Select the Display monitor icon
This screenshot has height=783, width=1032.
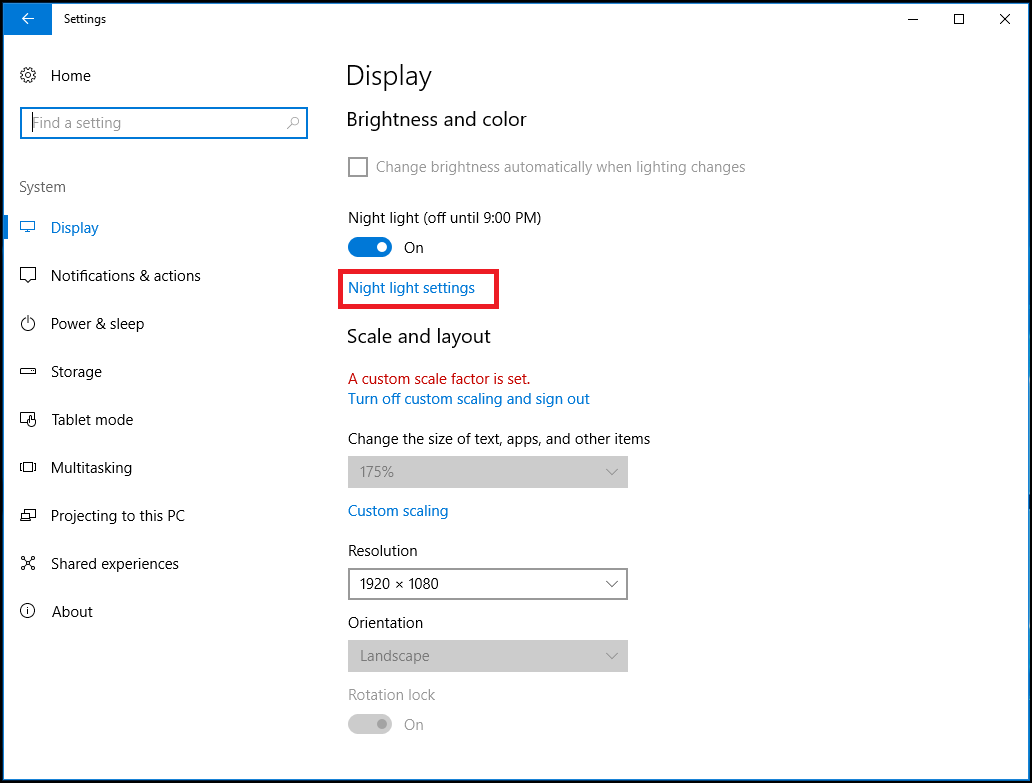pos(28,227)
